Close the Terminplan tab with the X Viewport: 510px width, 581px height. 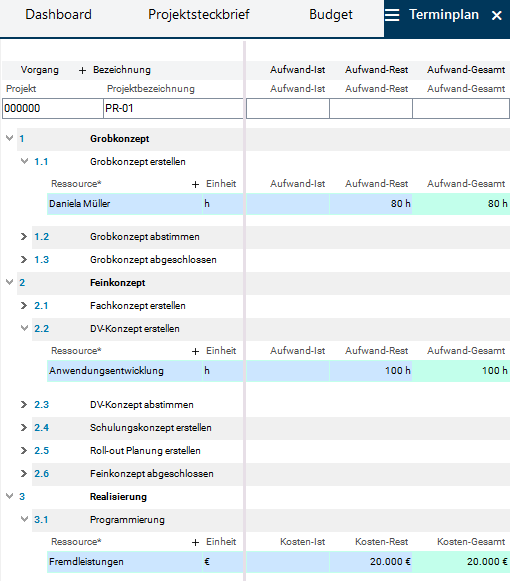496,15
